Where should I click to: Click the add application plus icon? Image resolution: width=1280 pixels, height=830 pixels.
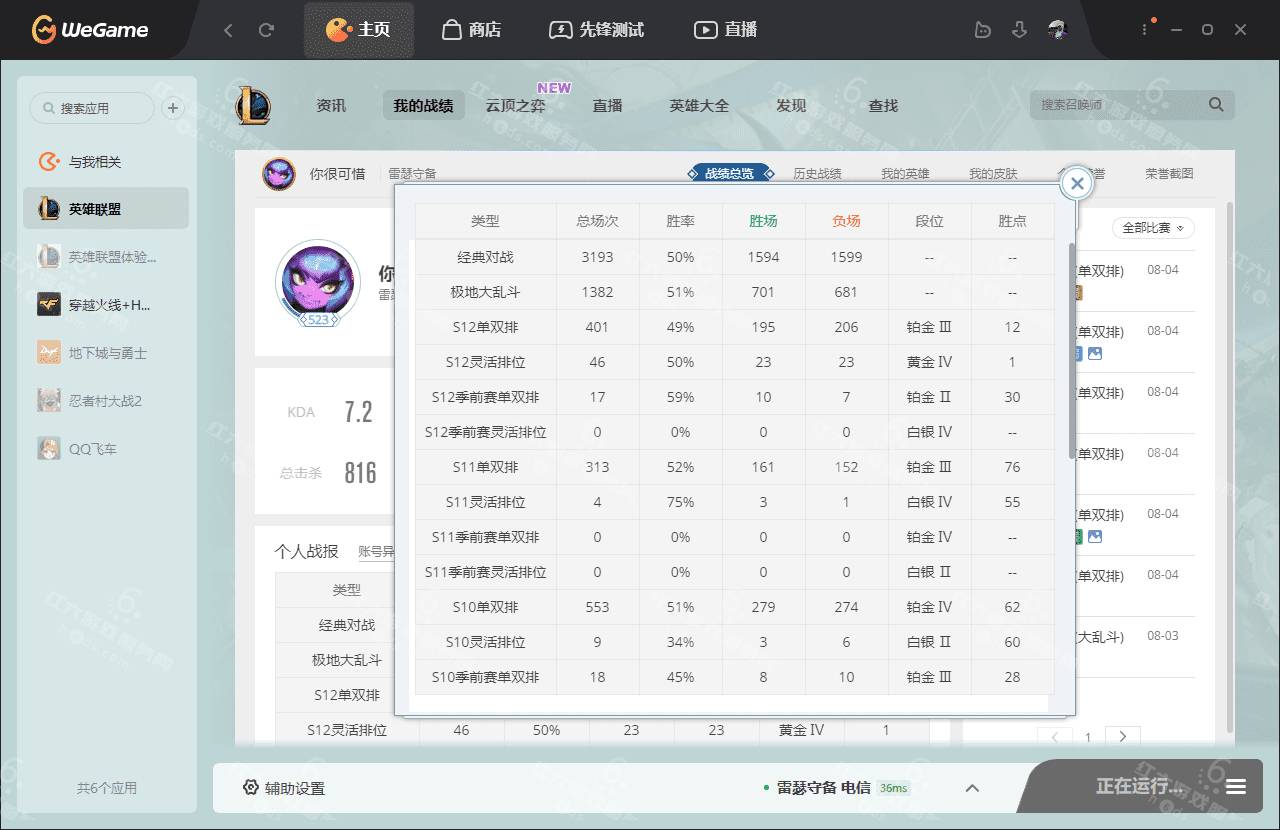coord(173,108)
